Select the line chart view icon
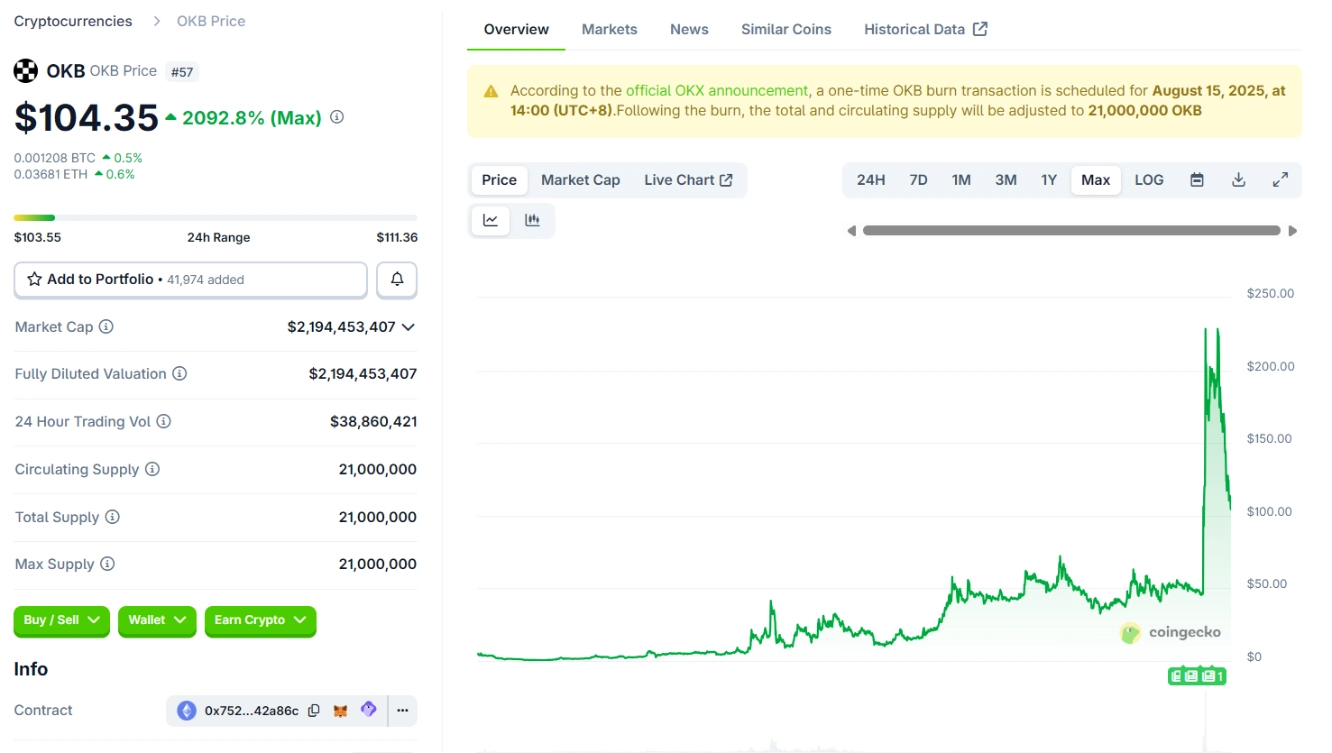The image size is (1332, 753). pyautogui.click(x=490, y=220)
